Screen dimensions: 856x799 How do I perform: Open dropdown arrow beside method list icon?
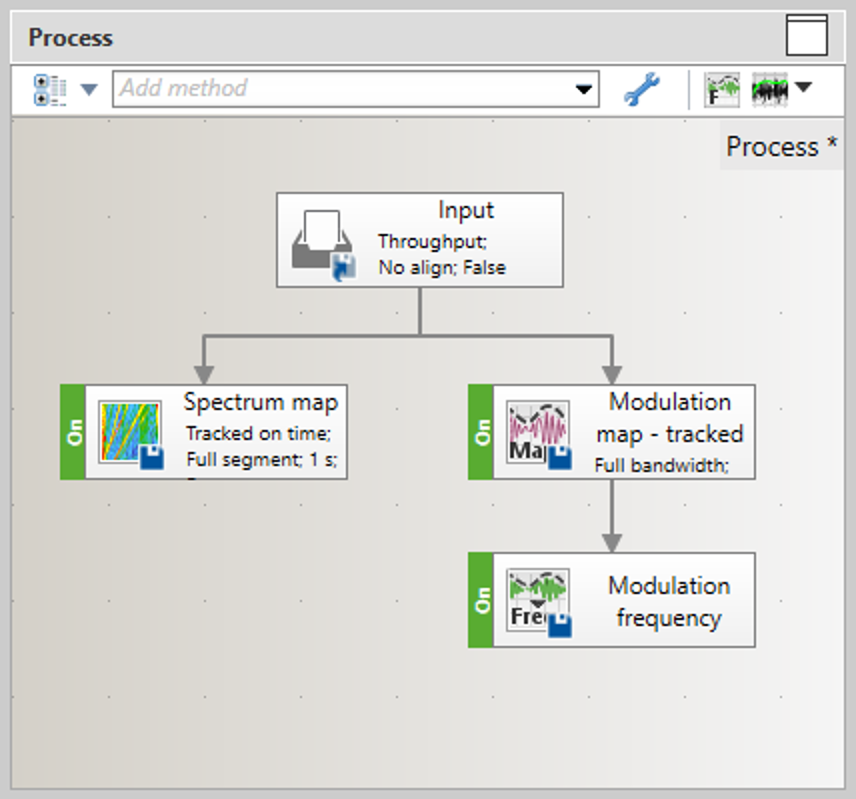89,90
